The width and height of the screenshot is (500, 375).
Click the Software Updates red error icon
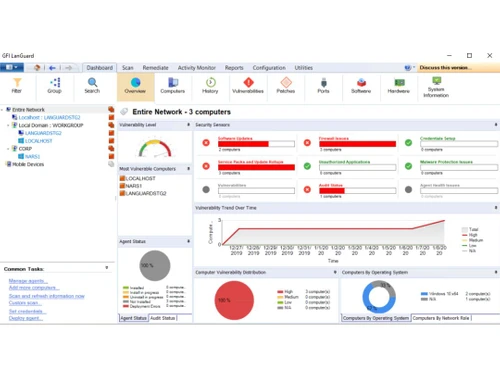206,143
